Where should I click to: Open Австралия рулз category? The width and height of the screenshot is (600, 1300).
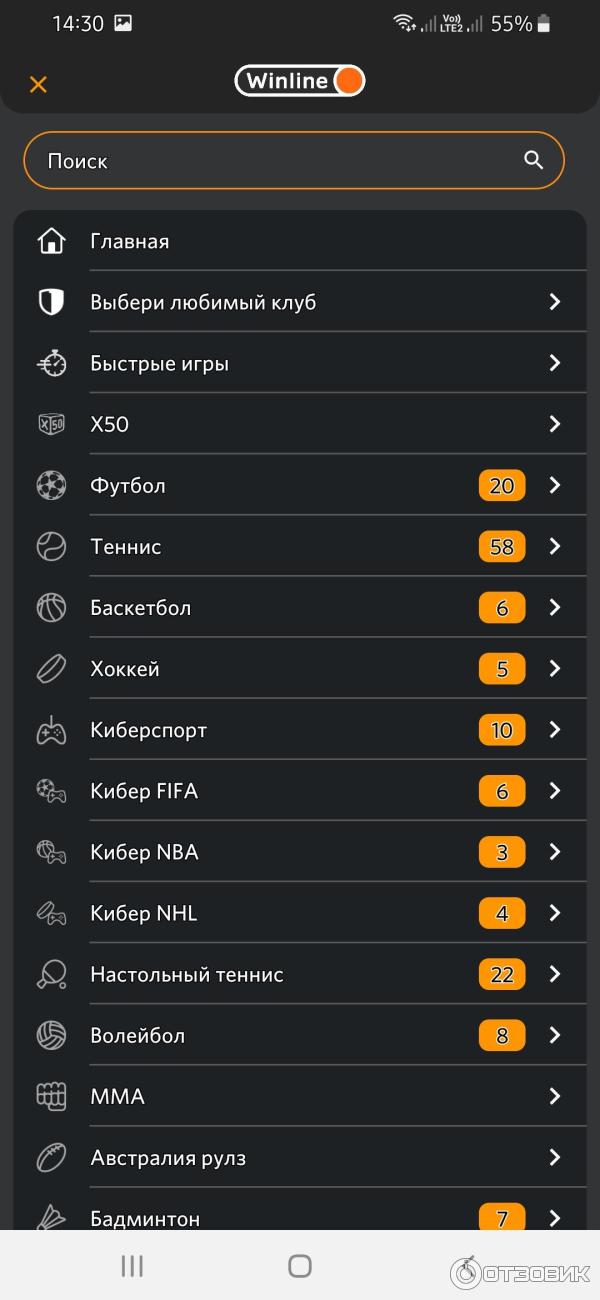click(x=168, y=1158)
